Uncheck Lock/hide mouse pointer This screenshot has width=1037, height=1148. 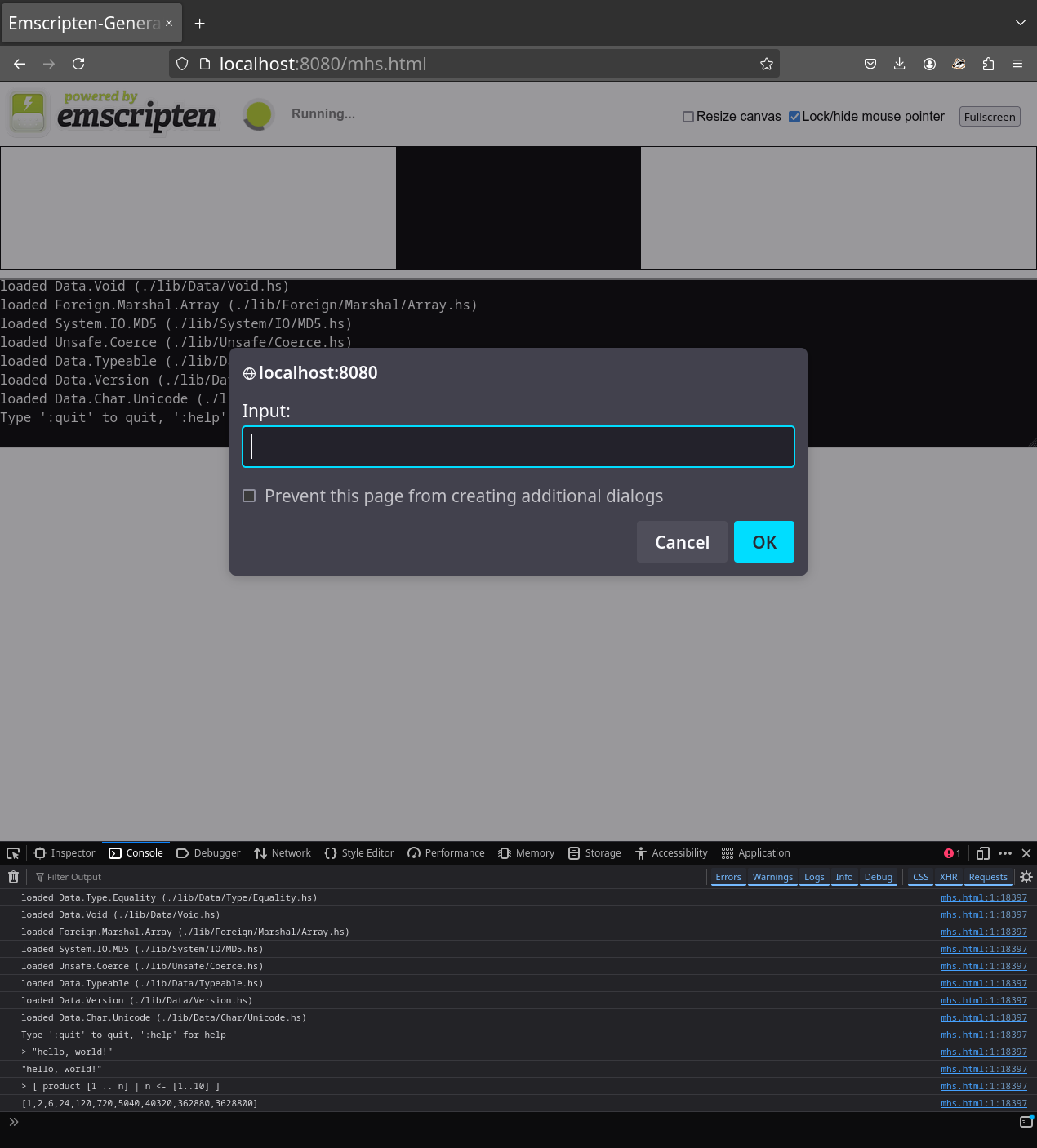click(x=794, y=117)
